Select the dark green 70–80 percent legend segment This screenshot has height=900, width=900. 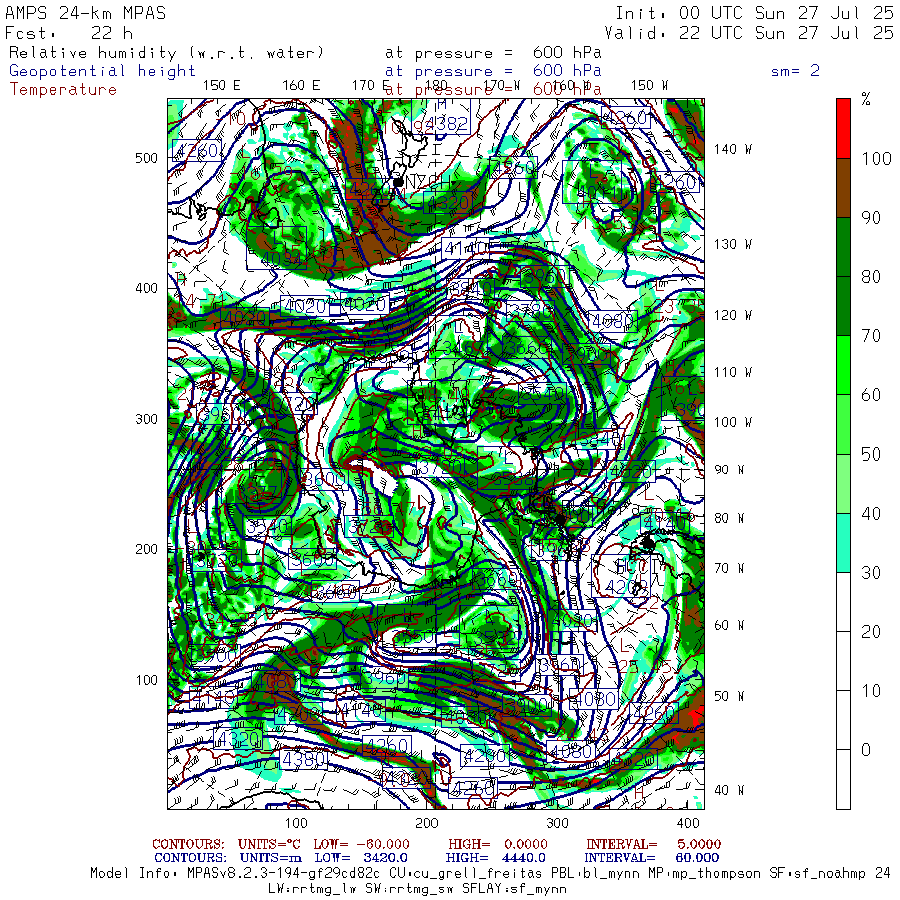[843, 306]
